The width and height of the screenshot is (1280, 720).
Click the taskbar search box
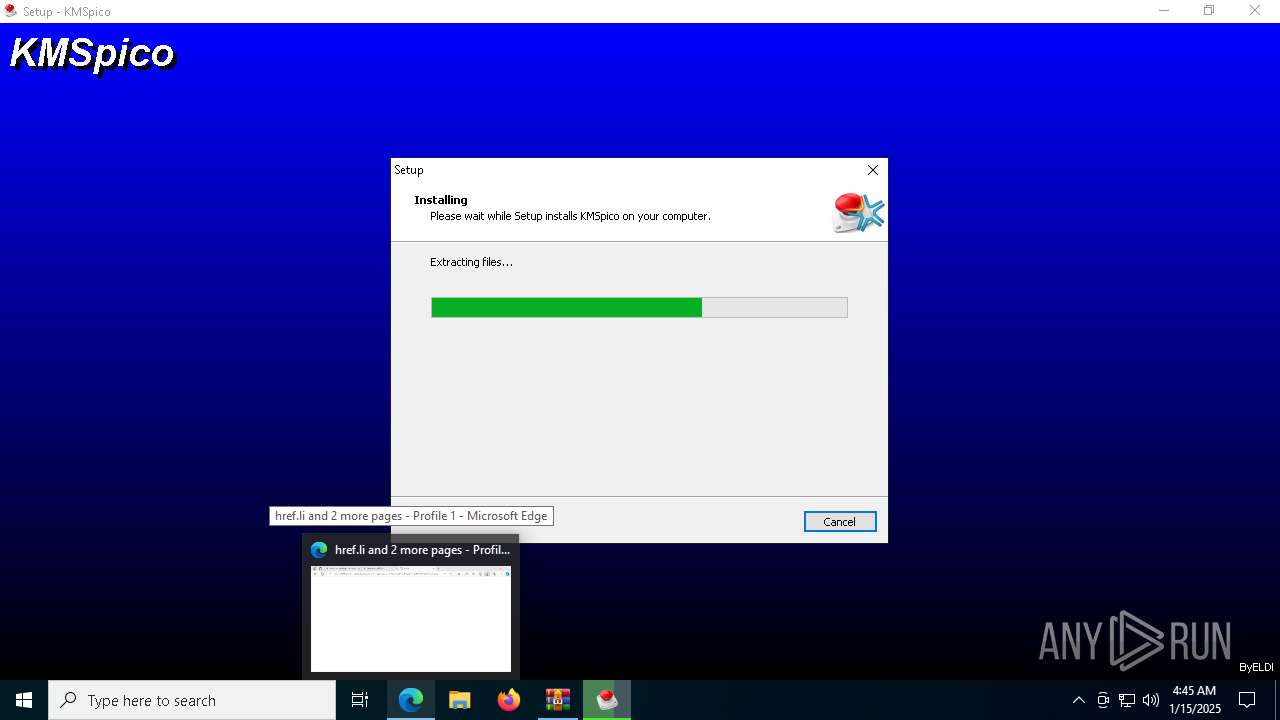(192, 700)
